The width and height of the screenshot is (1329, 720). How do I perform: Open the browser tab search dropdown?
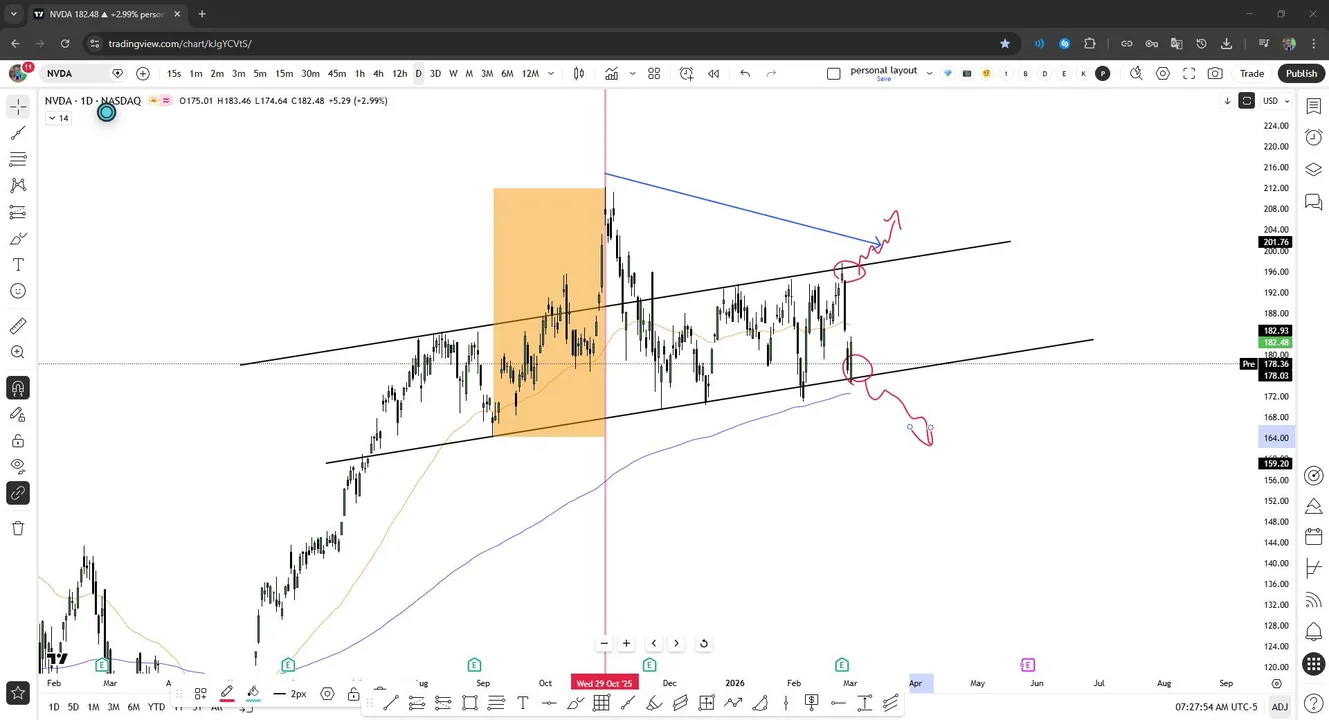click(x=13, y=14)
